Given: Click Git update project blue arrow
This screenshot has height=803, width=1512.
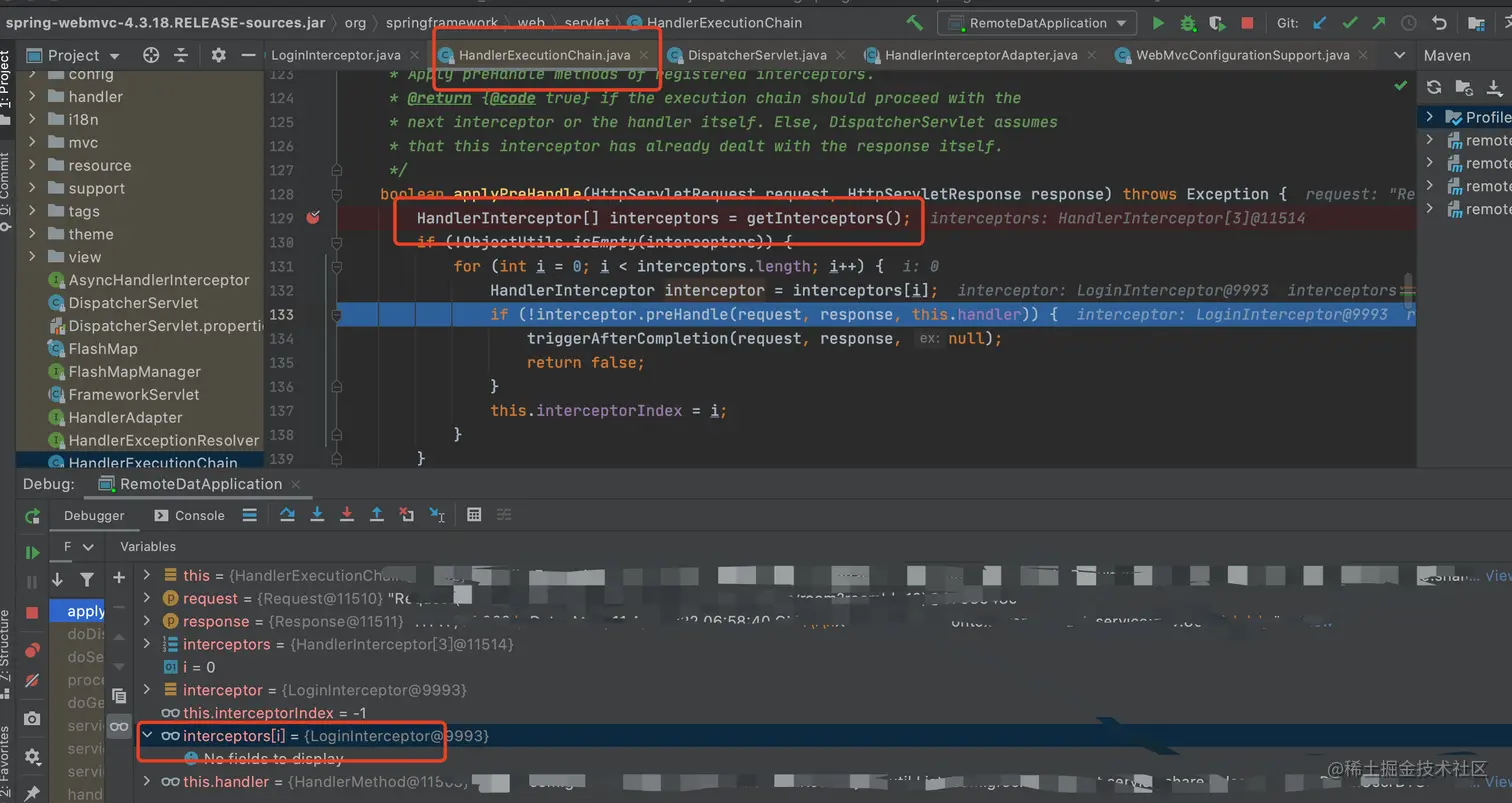Looking at the screenshot, I should [x=1320, y=22].
